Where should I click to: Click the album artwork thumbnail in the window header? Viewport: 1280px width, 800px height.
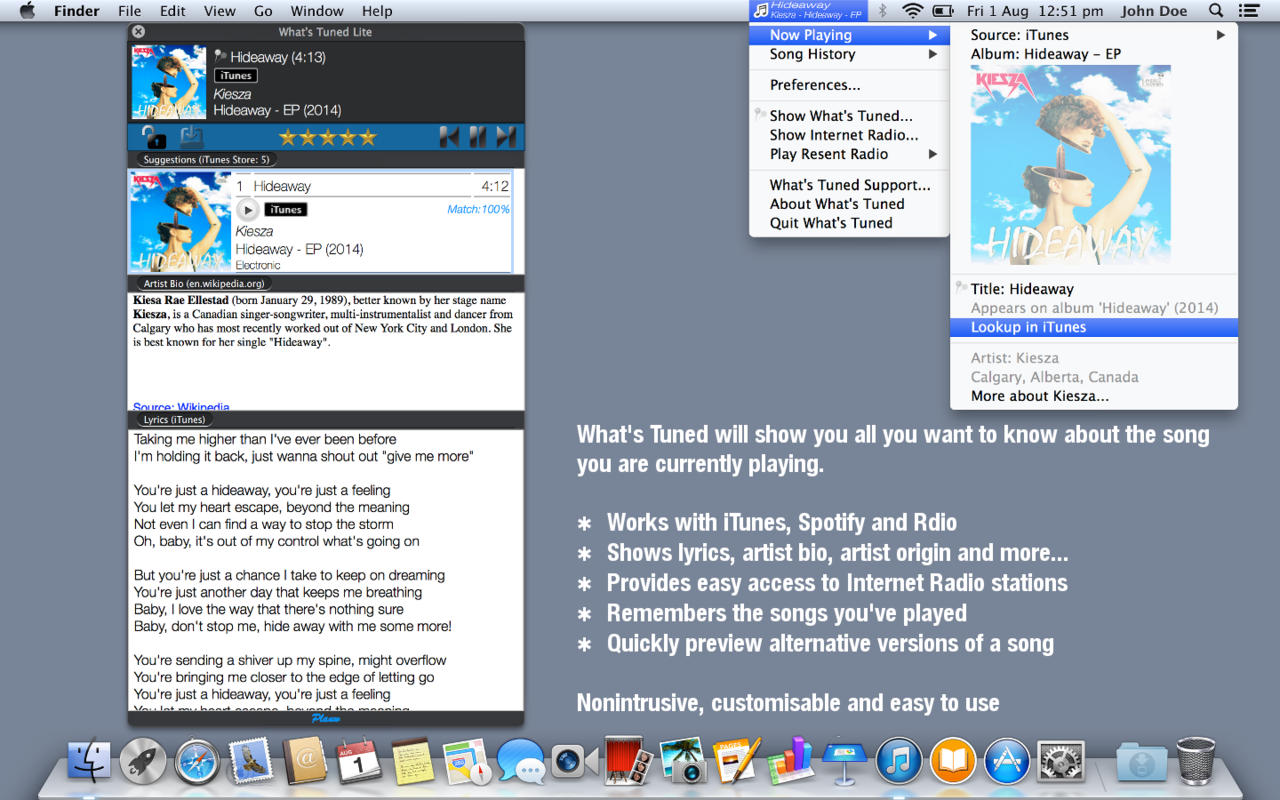click(168, 82)
